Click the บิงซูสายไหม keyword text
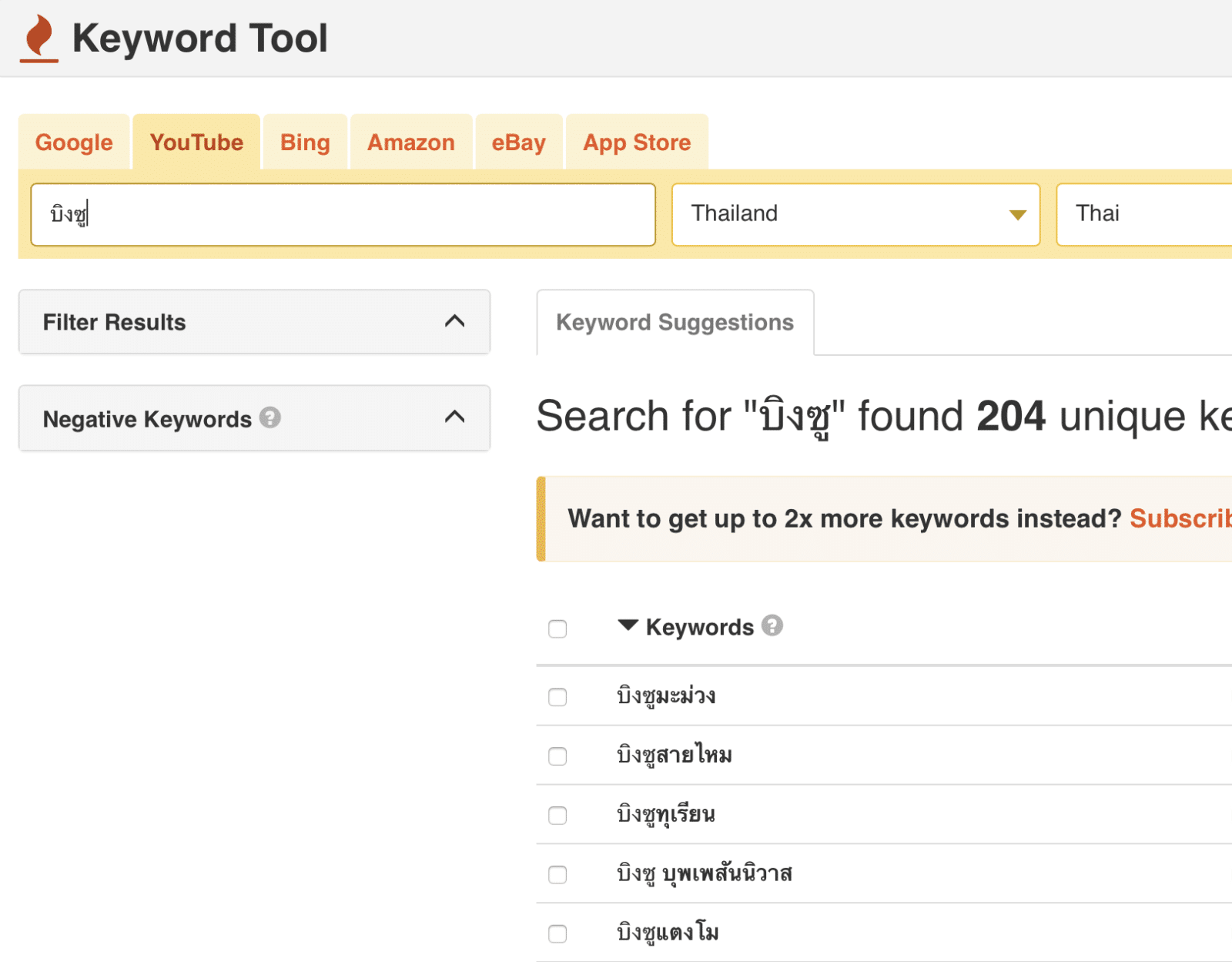Screen dimensions: 1232x962 tap(675, 756)
